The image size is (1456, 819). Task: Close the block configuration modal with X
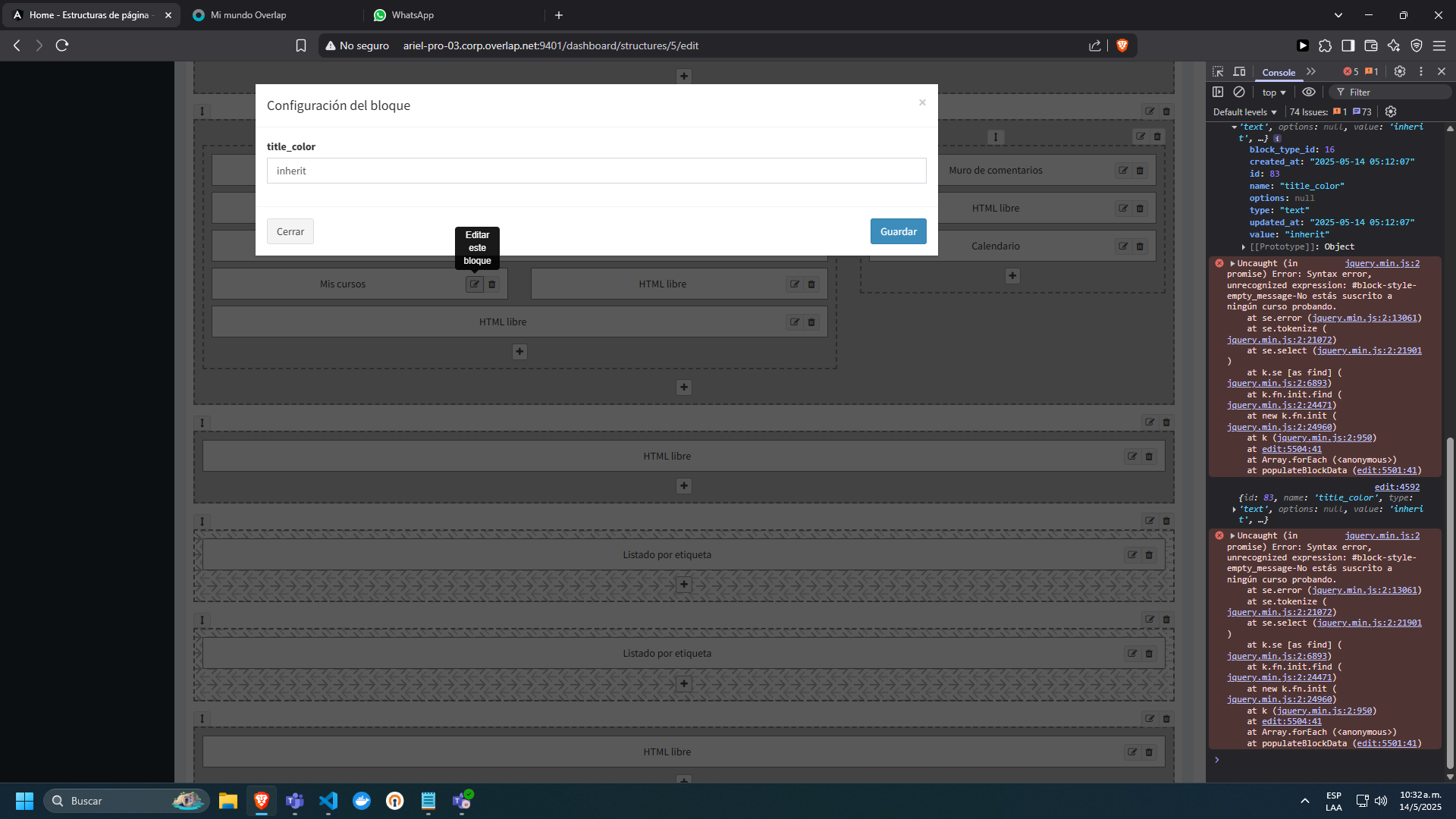(922, 102)
